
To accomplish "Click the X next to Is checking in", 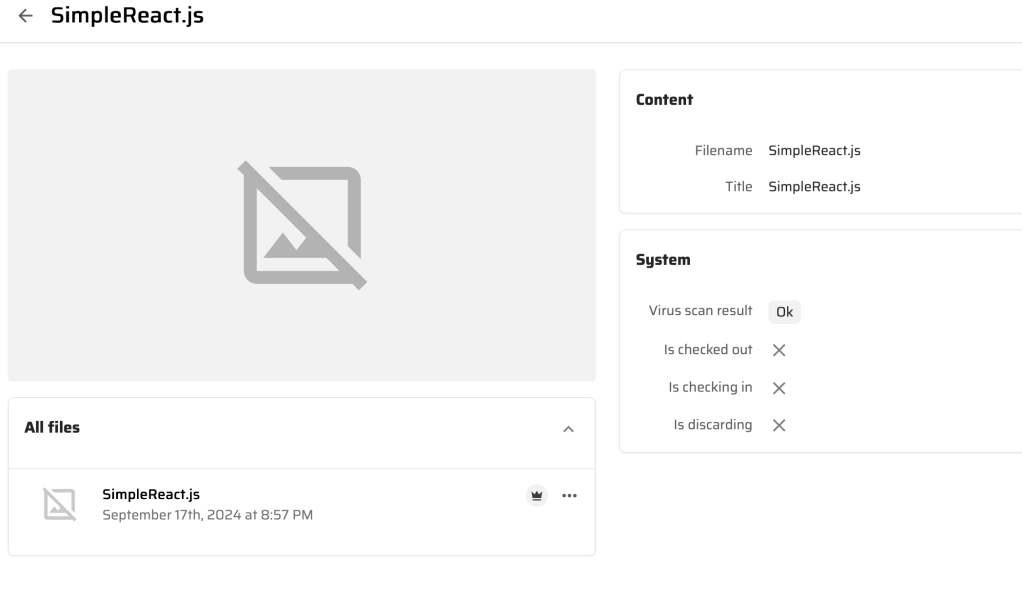I will tap(779, 388).
